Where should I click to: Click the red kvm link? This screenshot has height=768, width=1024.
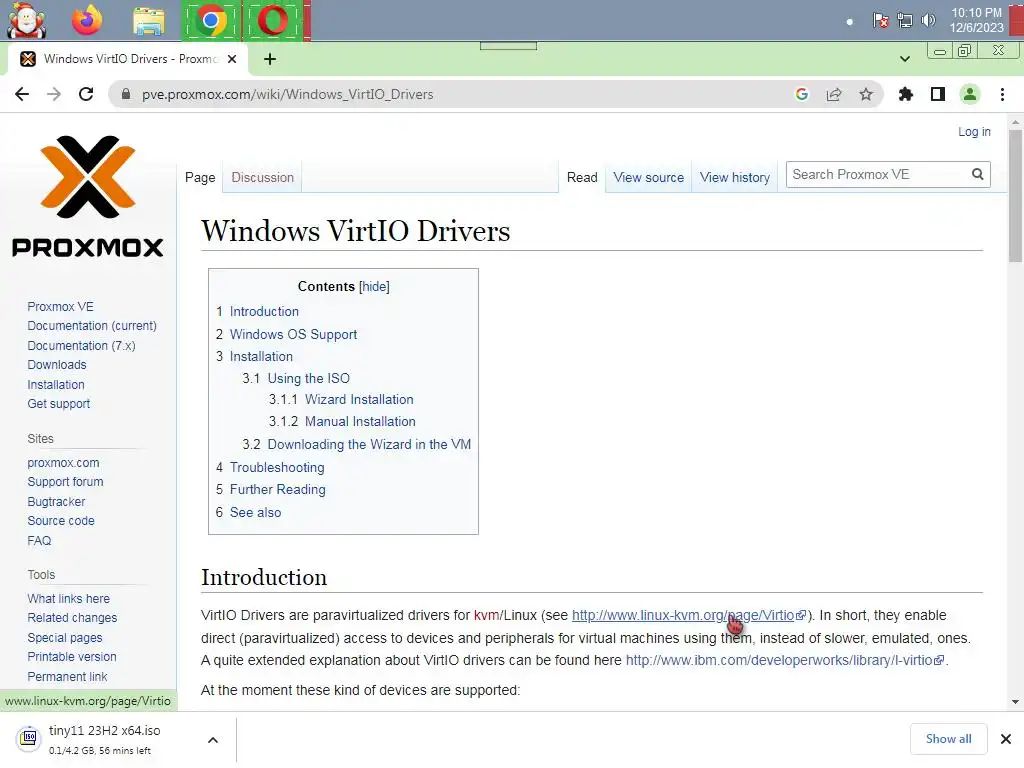coord(486,615)
